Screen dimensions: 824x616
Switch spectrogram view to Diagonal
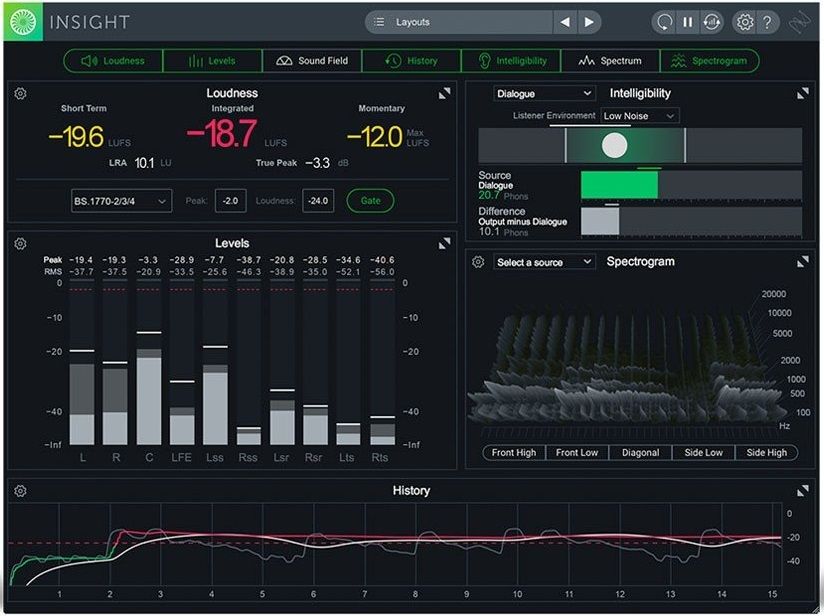pyautogui.click(x=640, y=452)
